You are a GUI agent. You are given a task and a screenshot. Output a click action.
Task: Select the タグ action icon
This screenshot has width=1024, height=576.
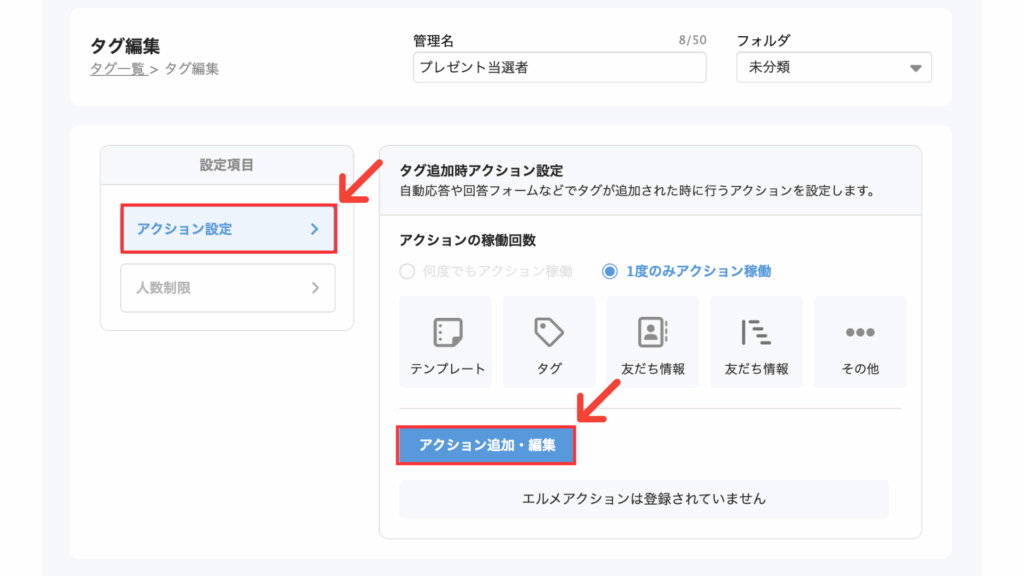(549, 332)
